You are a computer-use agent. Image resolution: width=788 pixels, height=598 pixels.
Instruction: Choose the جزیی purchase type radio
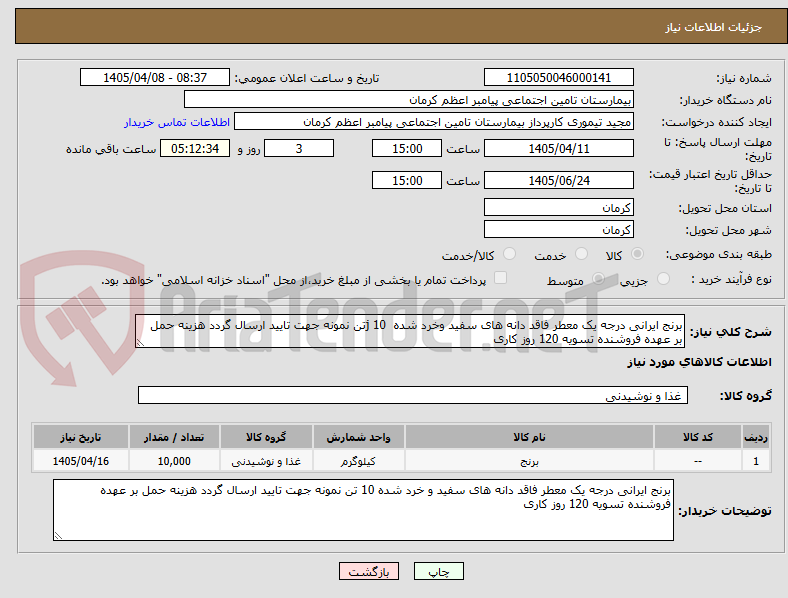[663, 279]
